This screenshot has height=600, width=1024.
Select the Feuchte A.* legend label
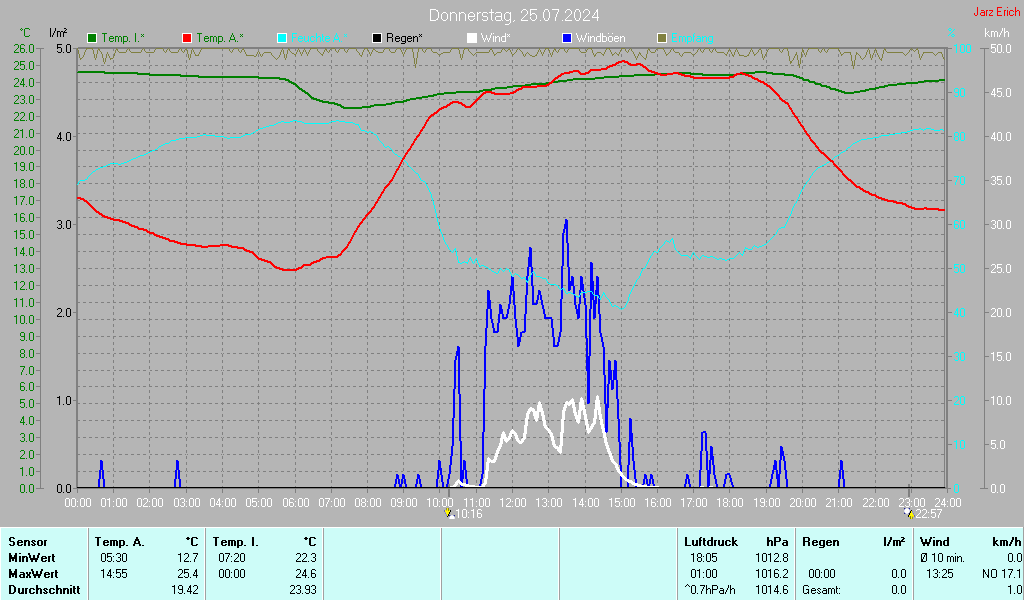click(x=319, y=39)
